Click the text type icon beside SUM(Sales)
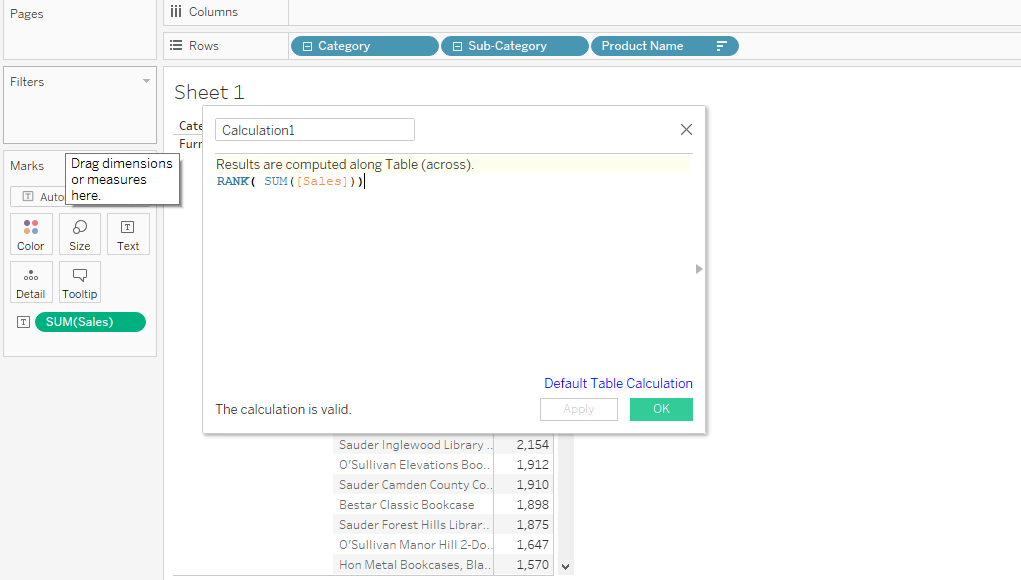This screenshot has height=580, width=1021. [24, 322]
